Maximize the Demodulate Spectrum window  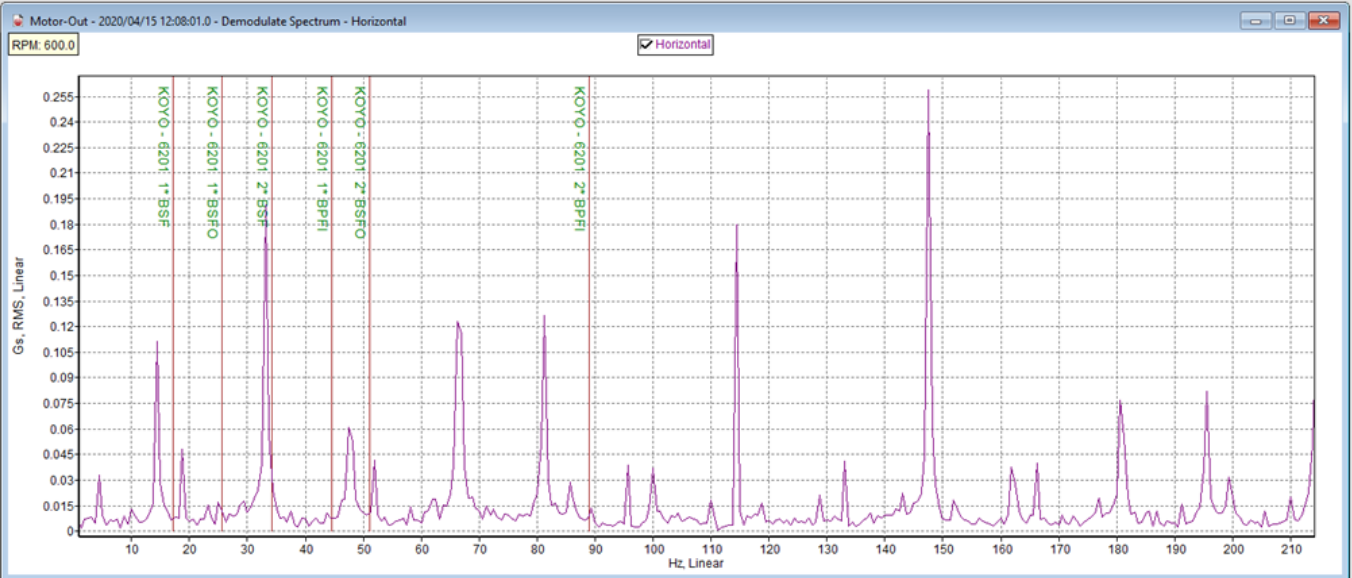coord(1289,20)
